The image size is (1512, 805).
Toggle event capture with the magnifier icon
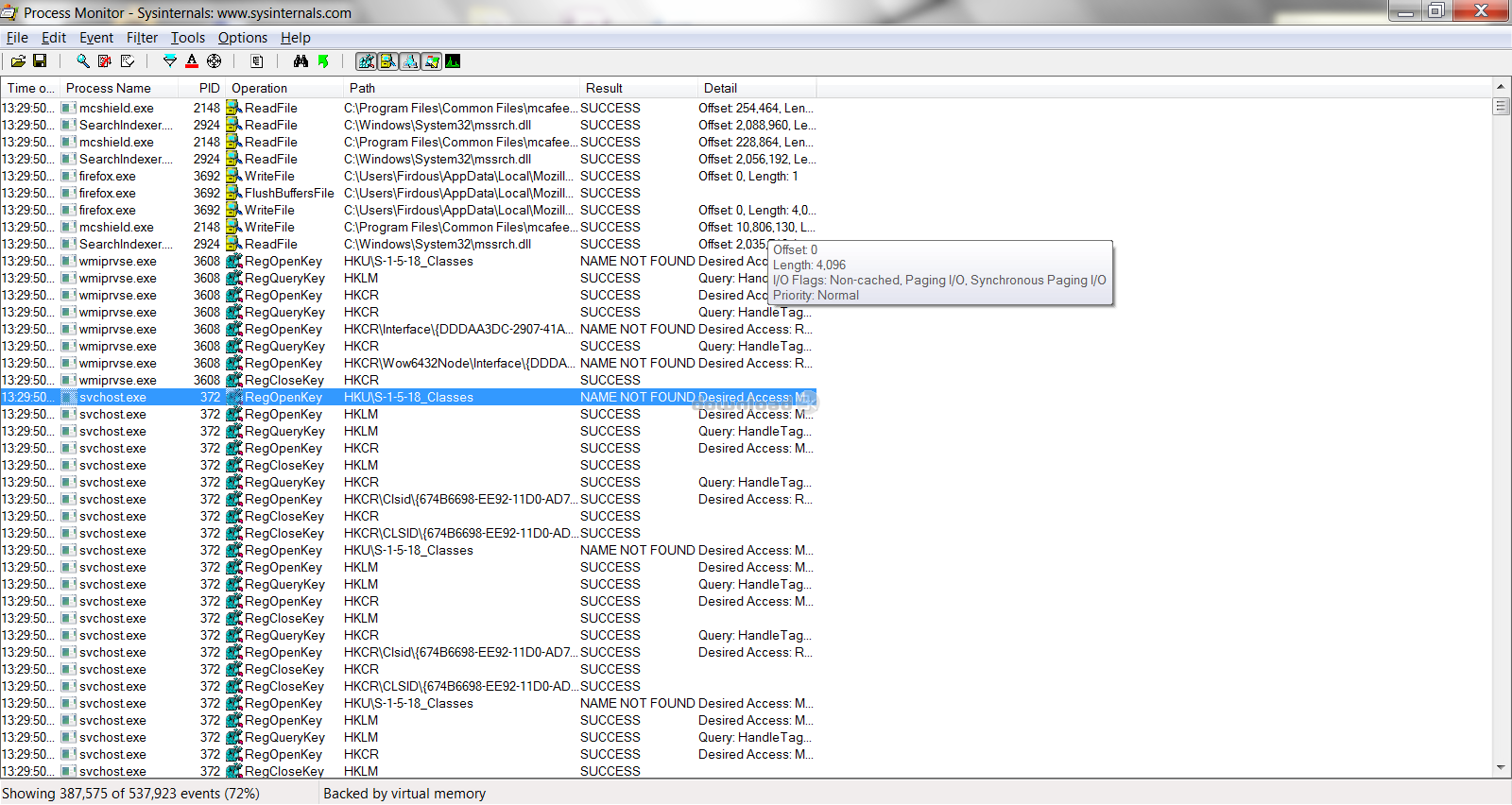point(83,61)
